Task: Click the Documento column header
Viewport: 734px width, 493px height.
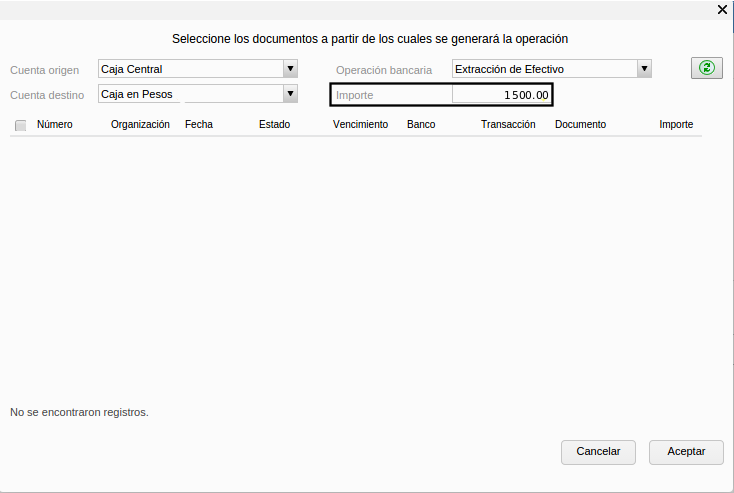Action: [x=580, y=125]
